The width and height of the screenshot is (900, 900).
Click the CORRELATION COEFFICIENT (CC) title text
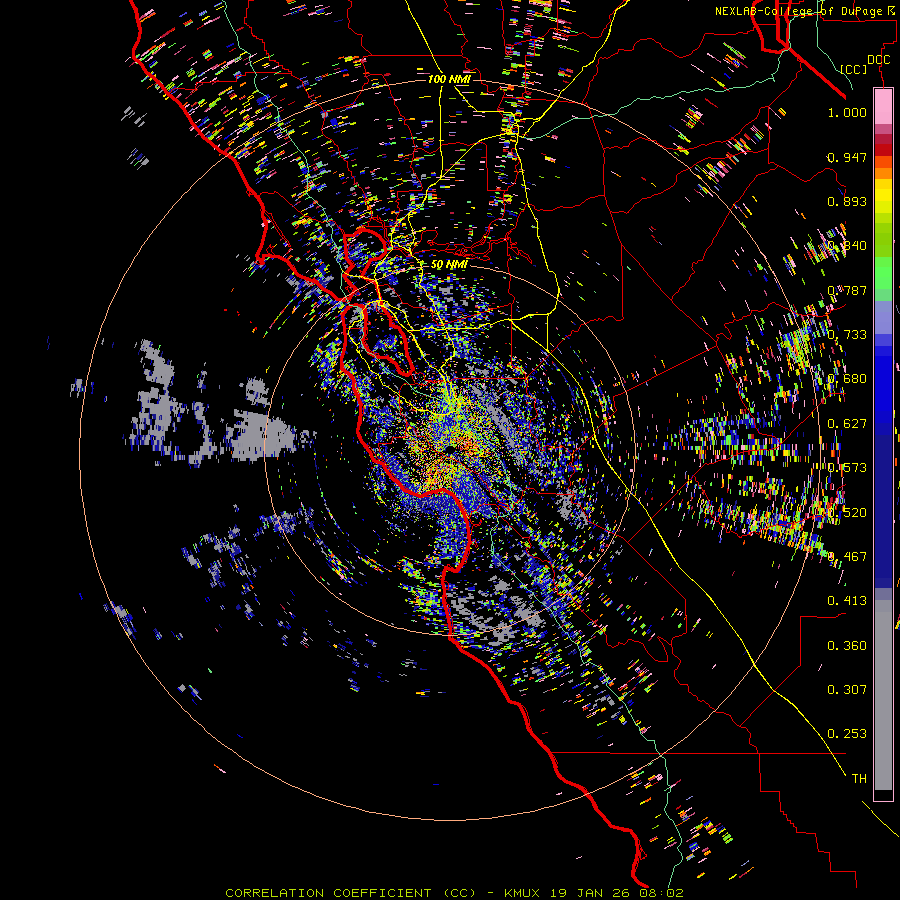click(x=350, y=893)
